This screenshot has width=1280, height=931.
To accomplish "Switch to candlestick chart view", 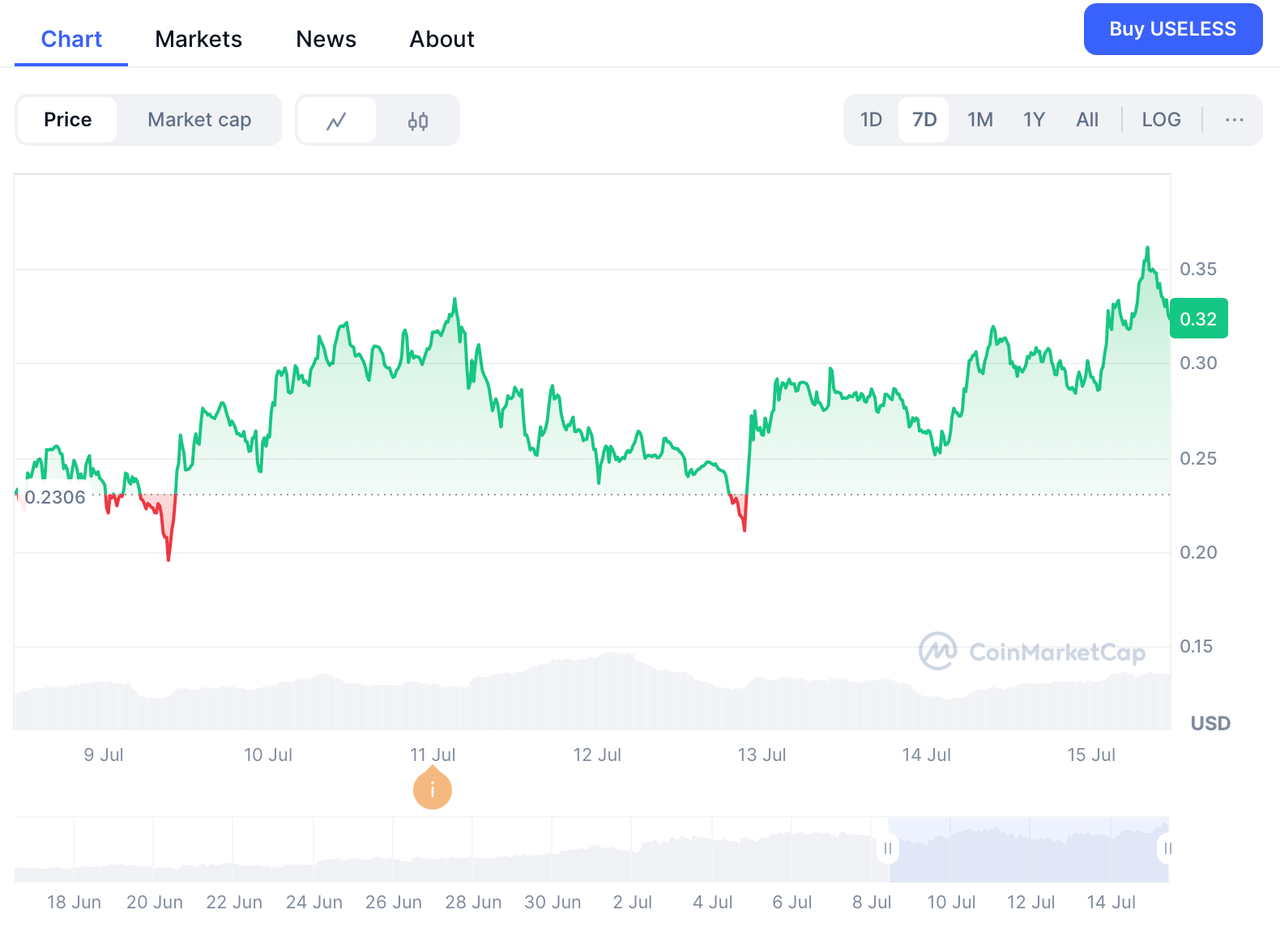I will 418,119.
